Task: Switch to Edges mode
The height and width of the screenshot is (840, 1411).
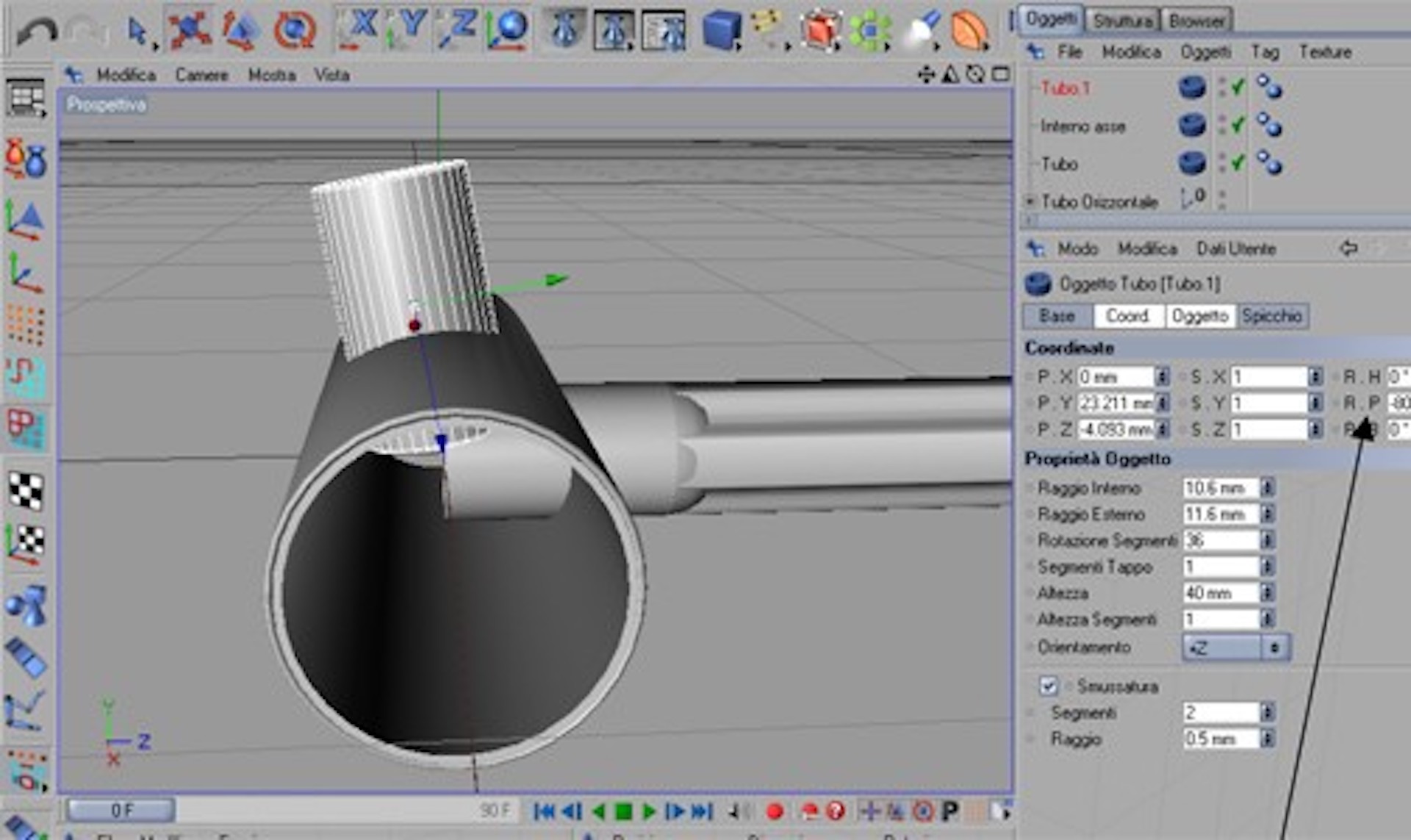Action: [x=26, y=376]
